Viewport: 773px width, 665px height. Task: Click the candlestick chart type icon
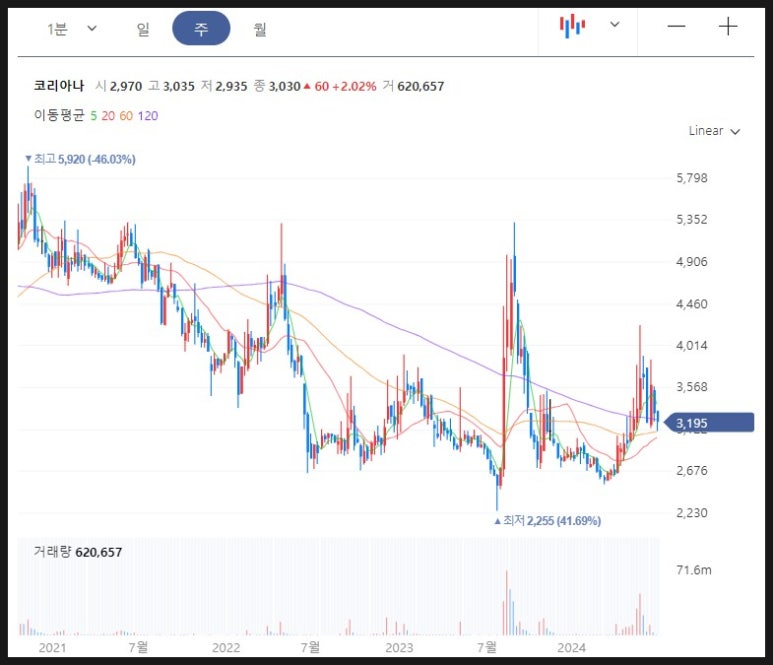572,26
